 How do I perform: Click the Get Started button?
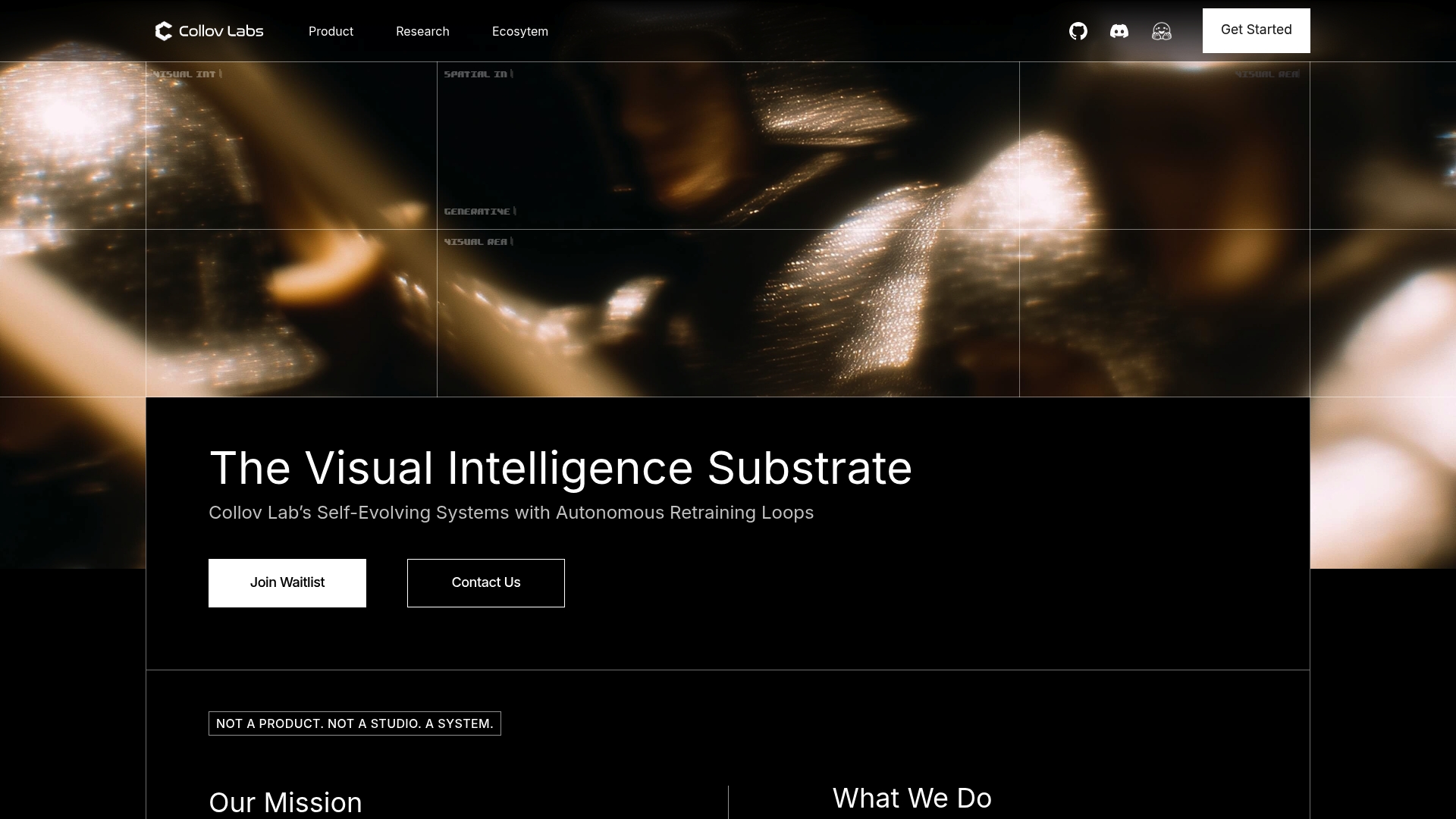click(1256, 30)
